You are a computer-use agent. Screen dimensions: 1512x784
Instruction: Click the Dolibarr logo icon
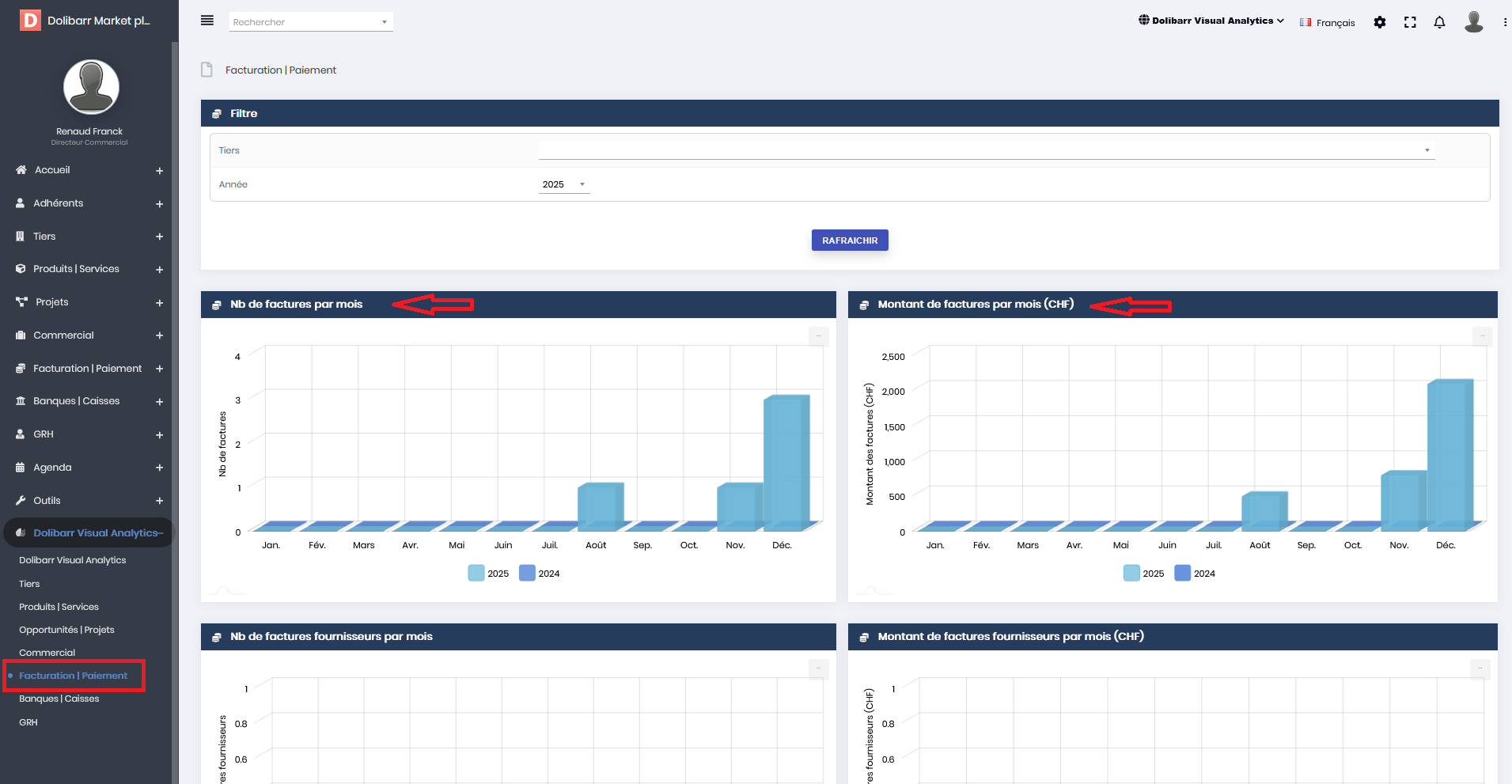click(x=30, y=21)
